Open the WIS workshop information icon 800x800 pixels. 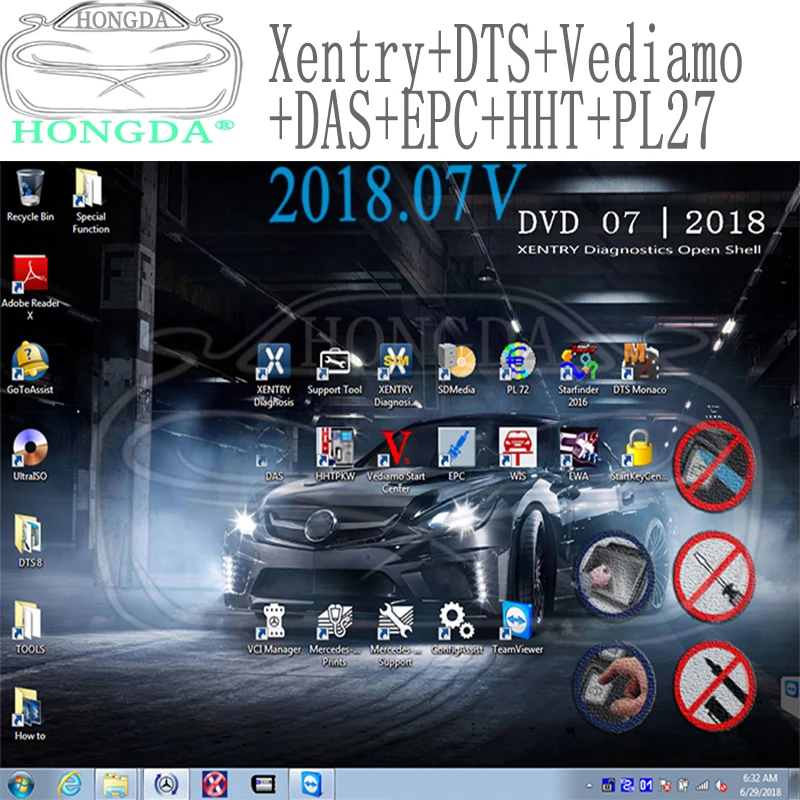point(517,455)
